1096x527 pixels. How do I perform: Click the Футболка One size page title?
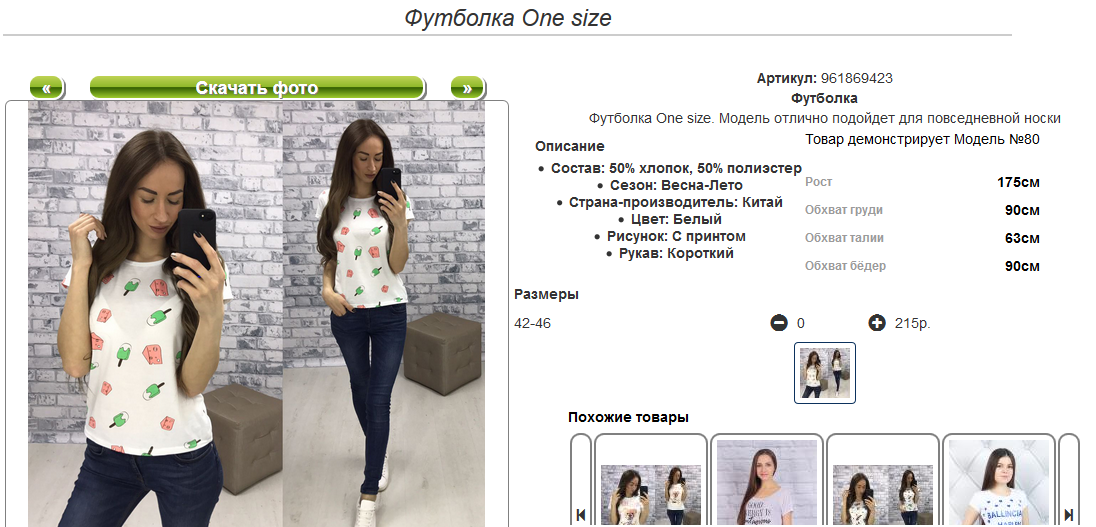click(x=508, y=17)
